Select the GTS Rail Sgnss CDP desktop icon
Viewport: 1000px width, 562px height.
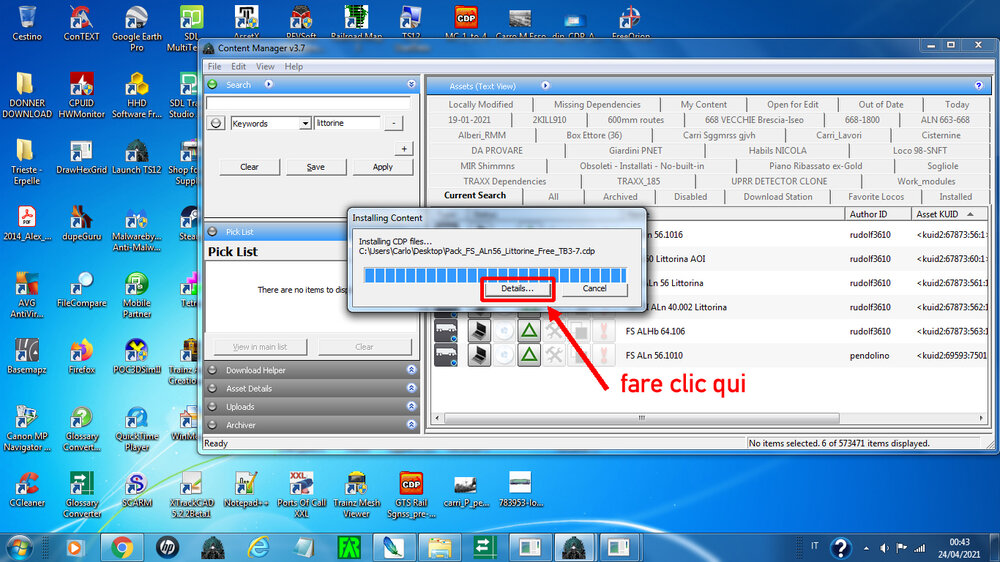click(411, 494)
